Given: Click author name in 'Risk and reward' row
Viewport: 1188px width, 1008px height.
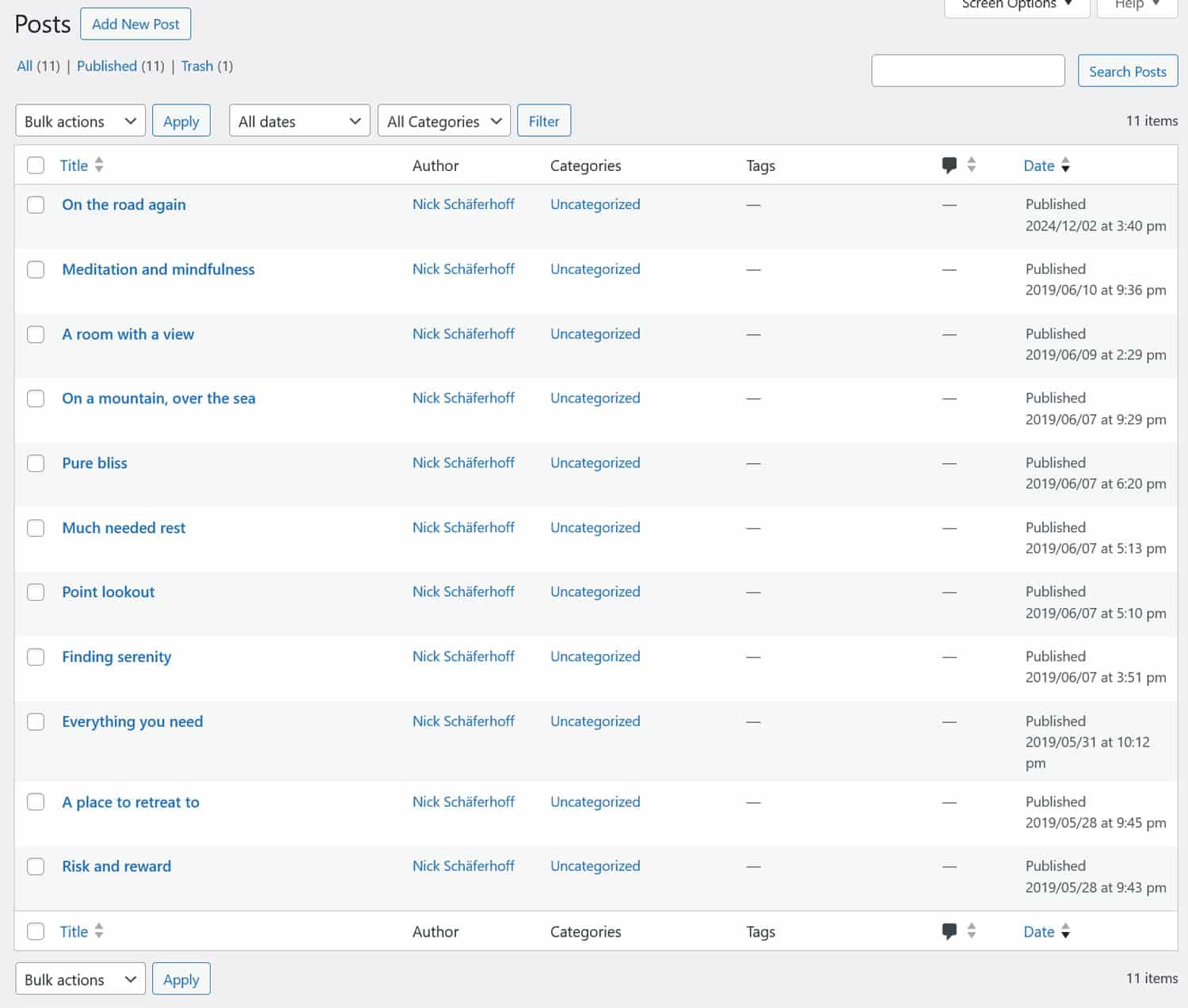Looking at the screenshot, I should tap(463, 865).
